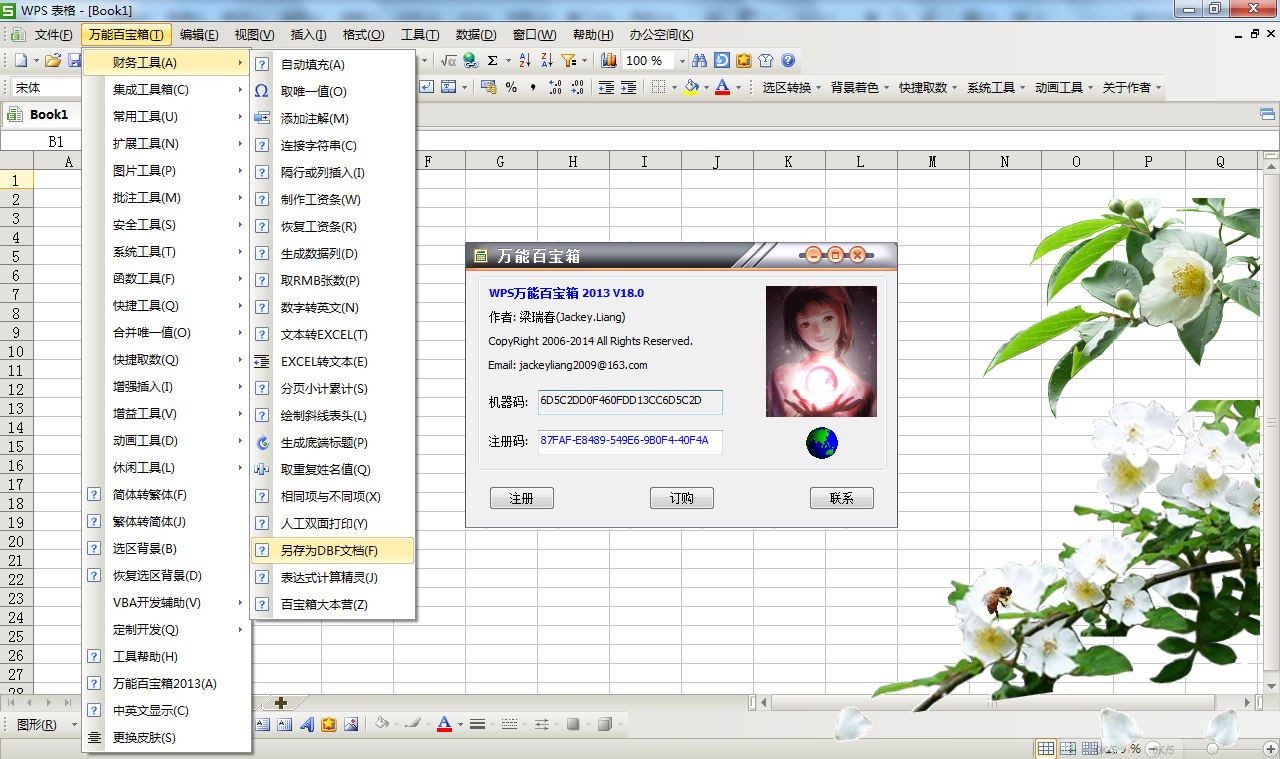Click the 机器码 text field

point(630,402)
